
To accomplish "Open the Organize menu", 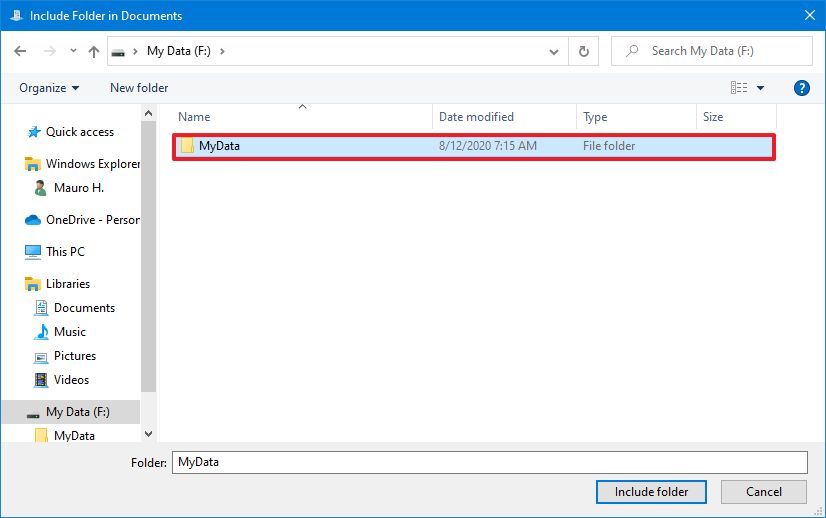I will (x=49, y=88).
